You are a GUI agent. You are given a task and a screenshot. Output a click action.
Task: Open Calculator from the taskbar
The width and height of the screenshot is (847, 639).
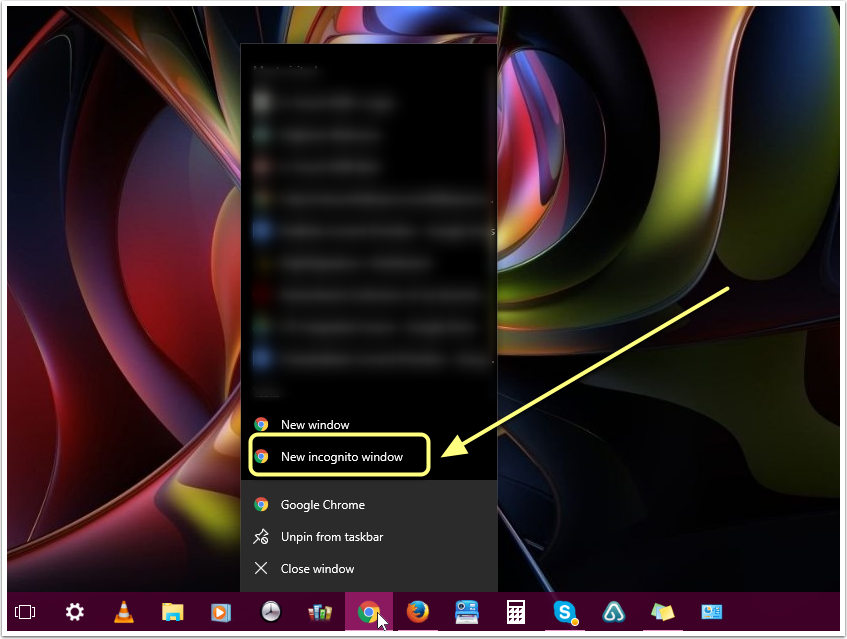point(515,612)
